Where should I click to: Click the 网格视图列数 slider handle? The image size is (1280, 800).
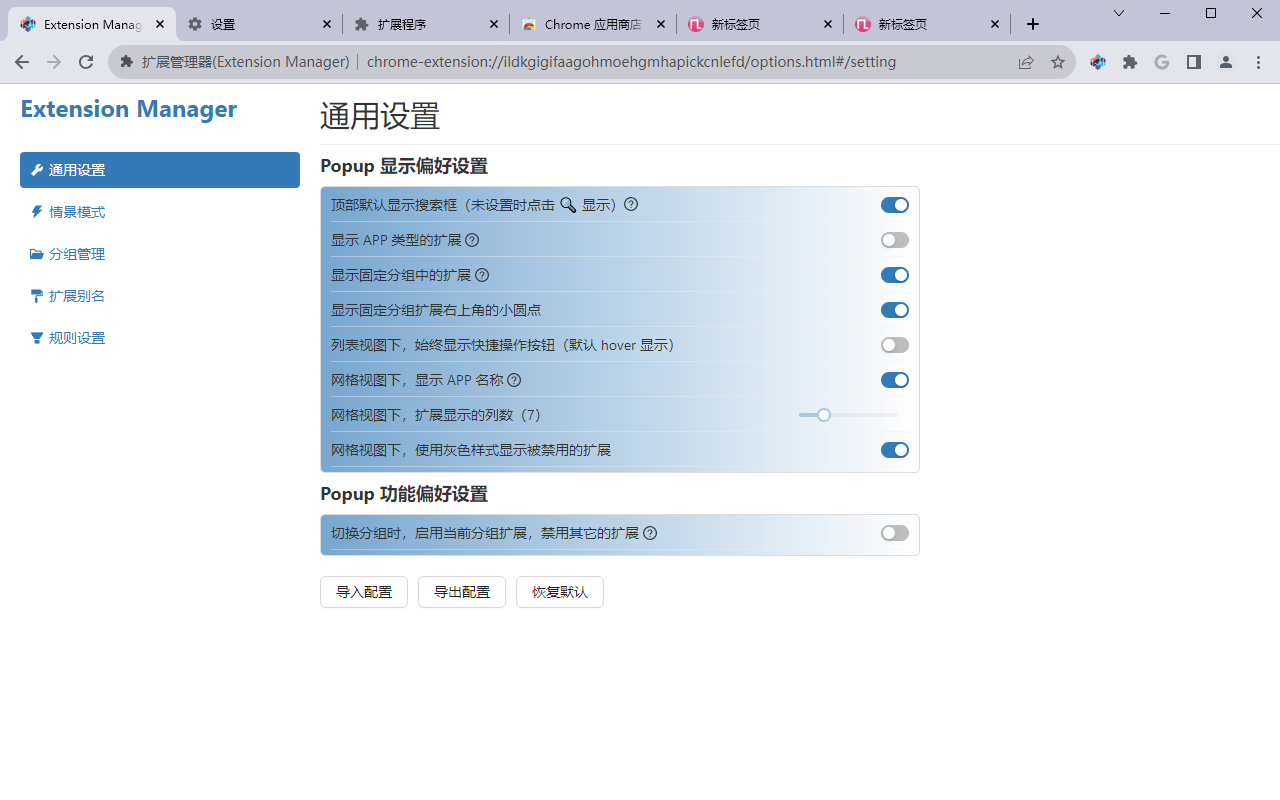pos(824,415)
